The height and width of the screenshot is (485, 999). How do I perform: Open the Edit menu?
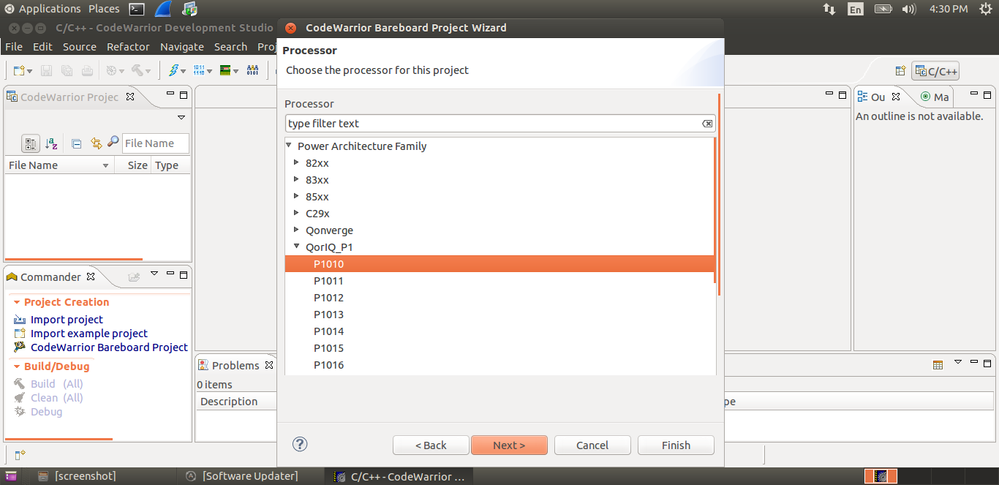[x=43, y=47]
